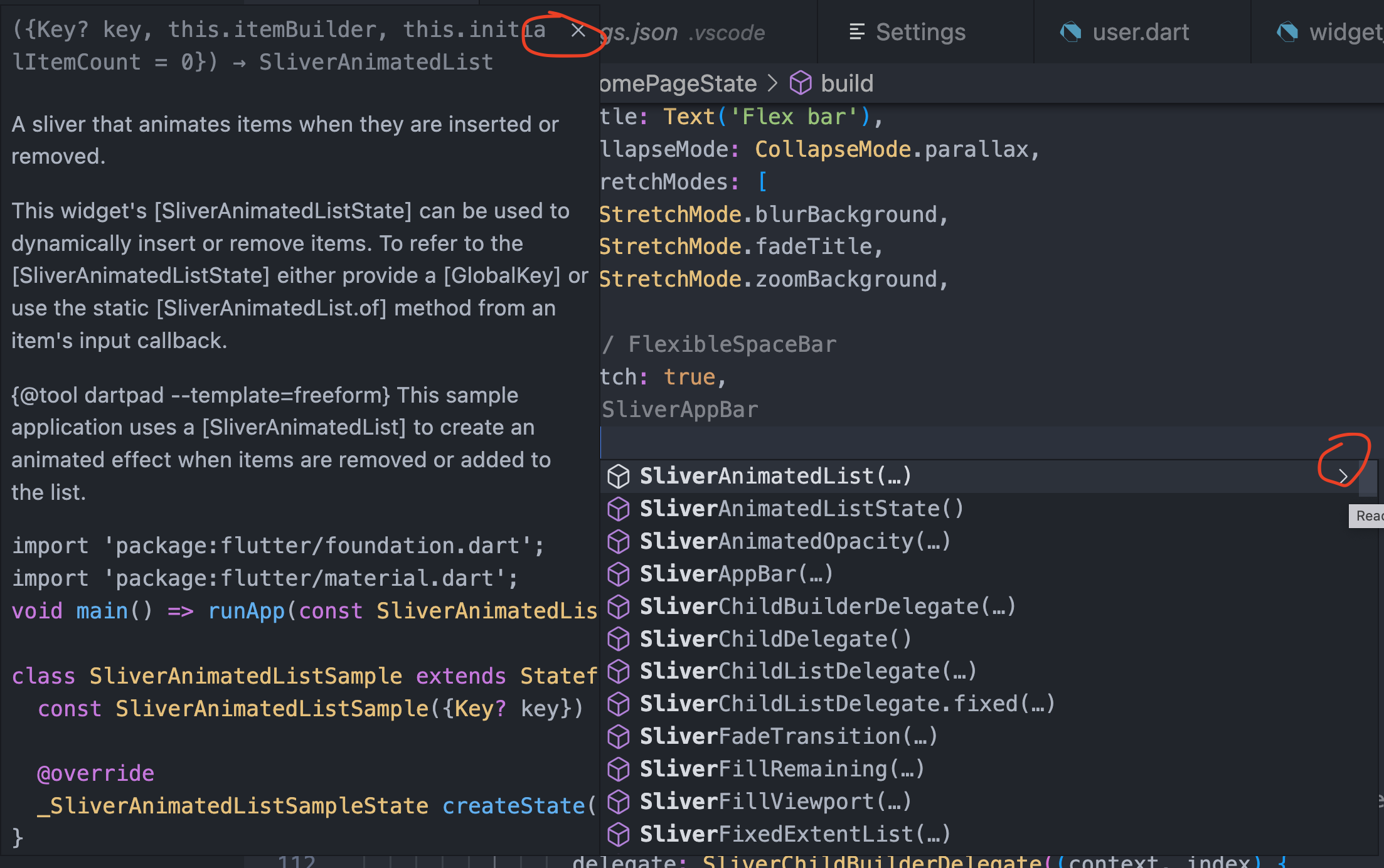Open the .vscode json file tab
The image size is (1384, 868).
708,32
